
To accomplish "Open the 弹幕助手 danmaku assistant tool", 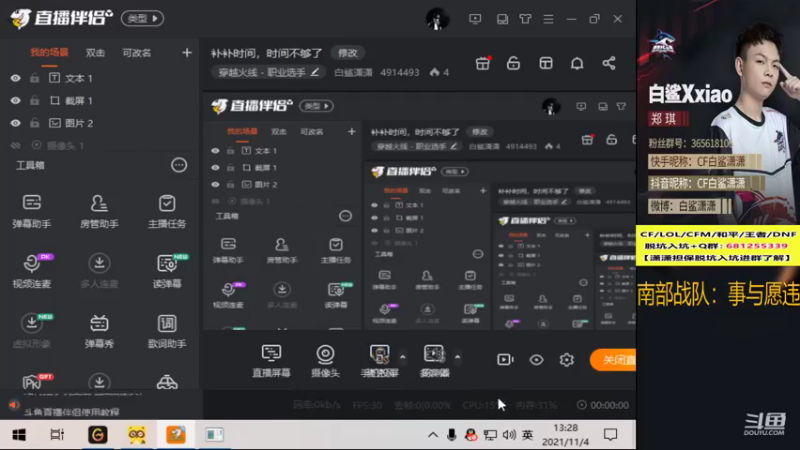I will [32, 211].
